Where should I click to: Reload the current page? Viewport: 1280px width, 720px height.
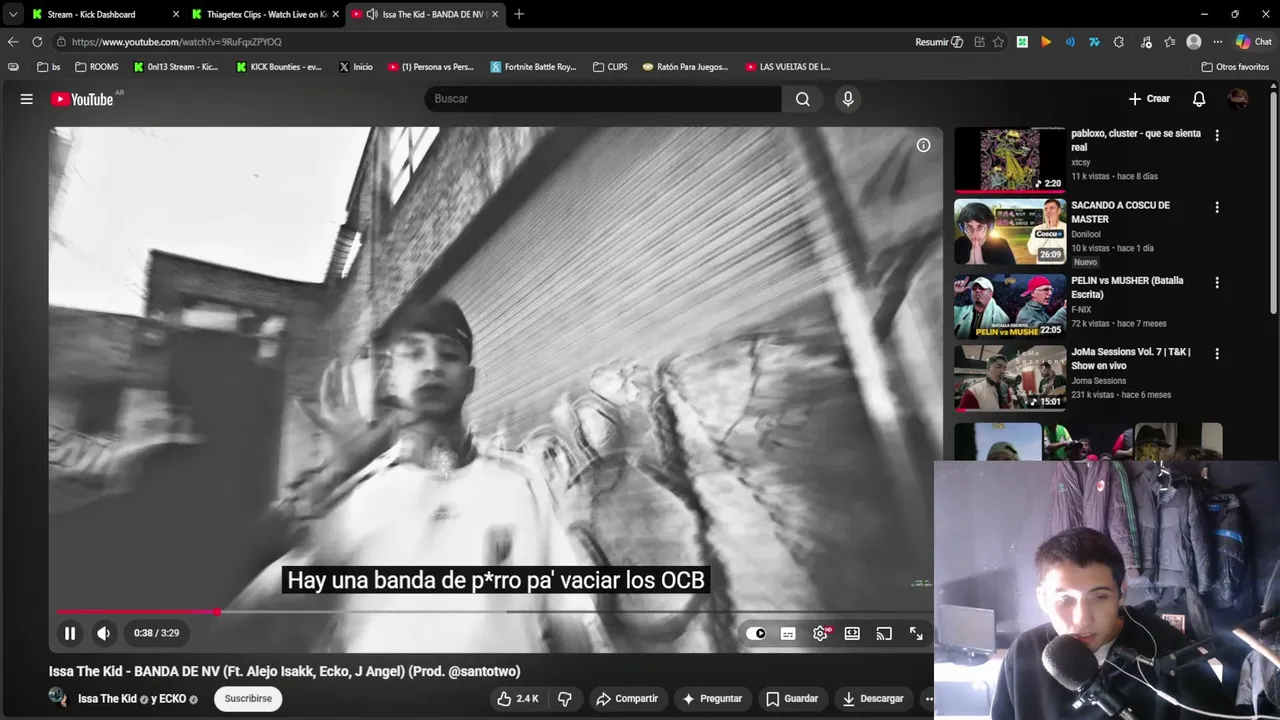tap(37, 42)
